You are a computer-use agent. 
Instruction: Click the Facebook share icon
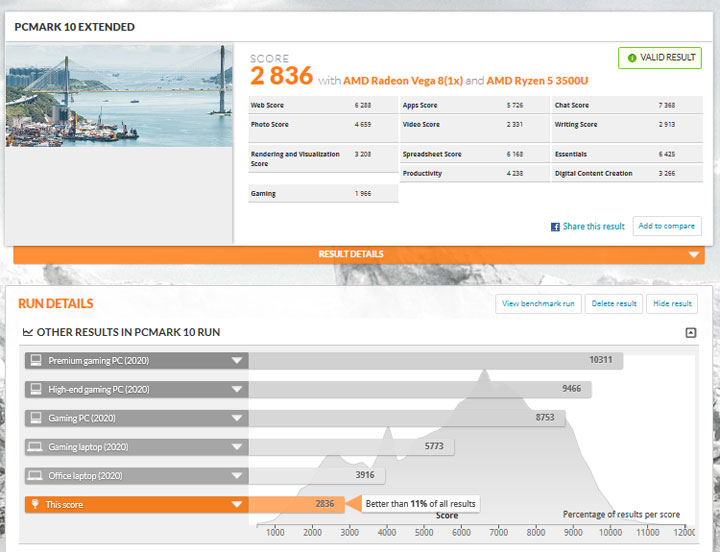555,227
